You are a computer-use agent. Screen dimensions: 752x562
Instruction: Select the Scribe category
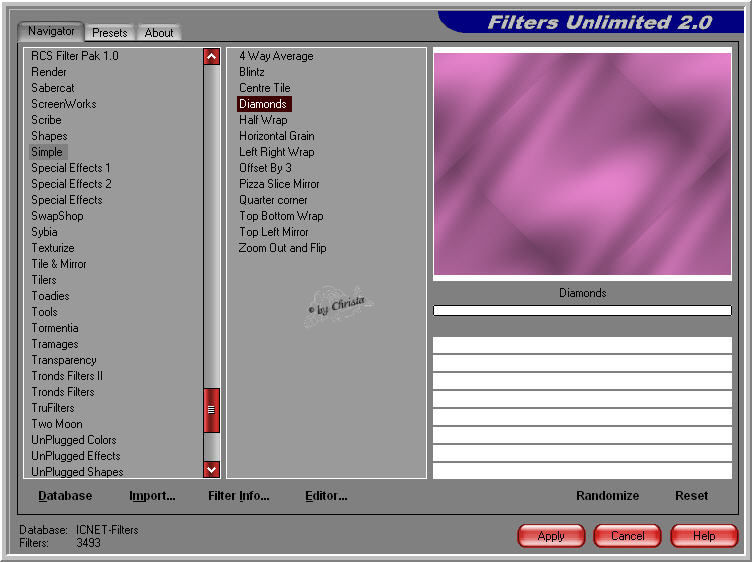(46, 120)
